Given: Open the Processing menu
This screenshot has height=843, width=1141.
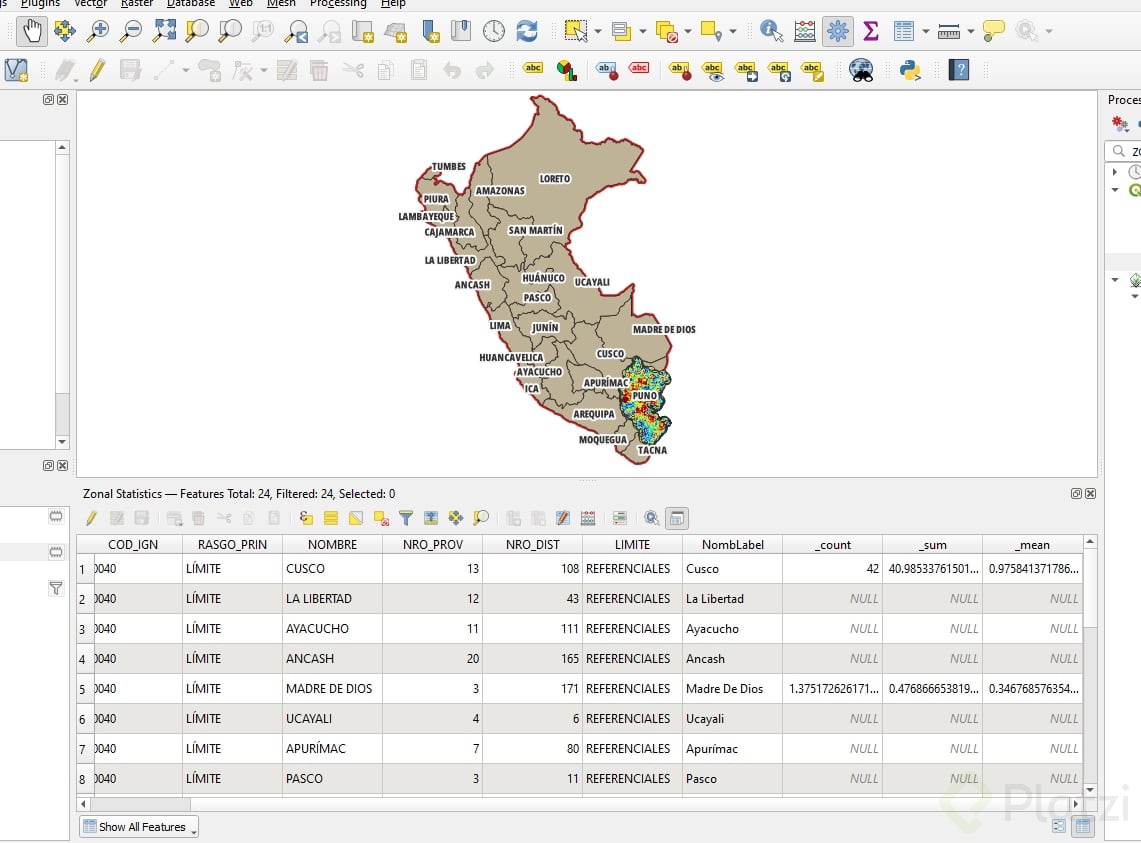Looking at the screenshot, I should pyautogui.click(x=338, y=4).
